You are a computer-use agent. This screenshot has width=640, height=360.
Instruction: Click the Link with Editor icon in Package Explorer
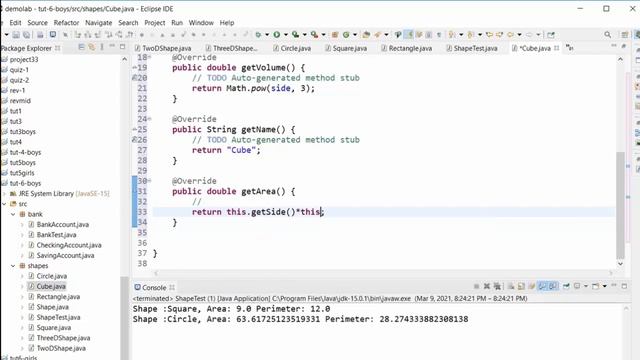(x=92, y=47)
